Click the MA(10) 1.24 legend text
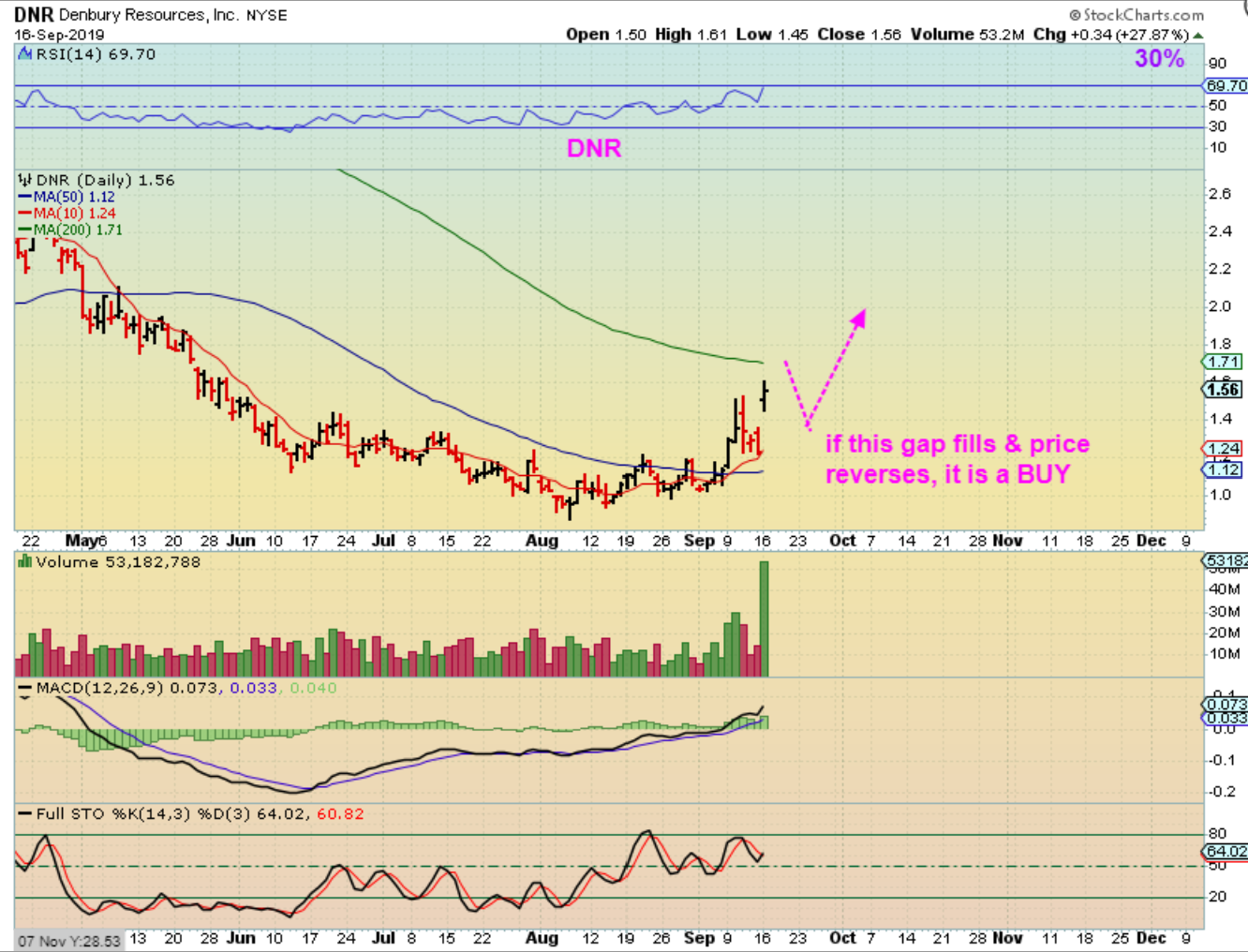This screenshot has height=952, width=1248. point(74,214)
